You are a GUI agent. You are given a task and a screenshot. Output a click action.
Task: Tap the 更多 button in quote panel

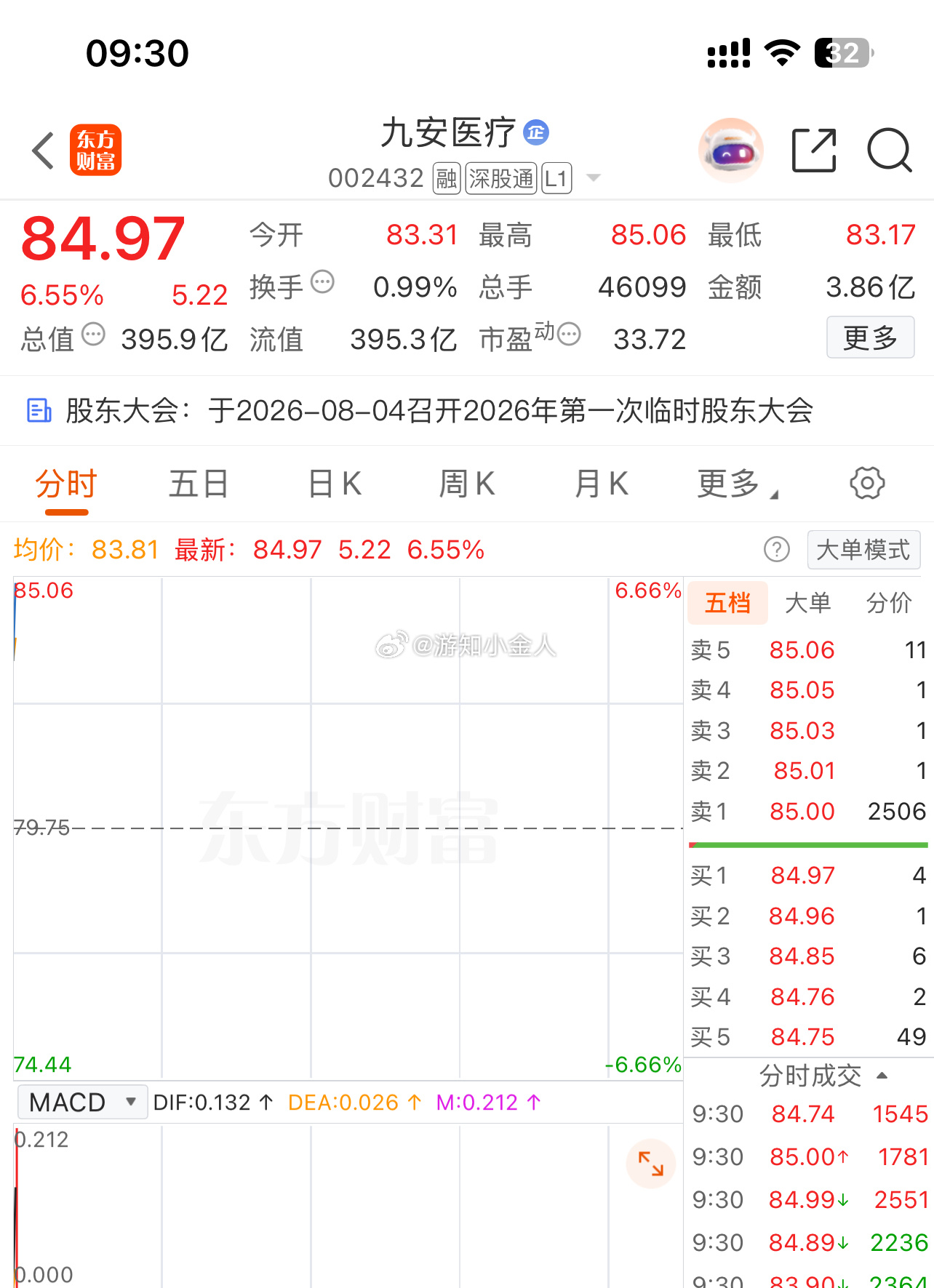pos(870,337)
